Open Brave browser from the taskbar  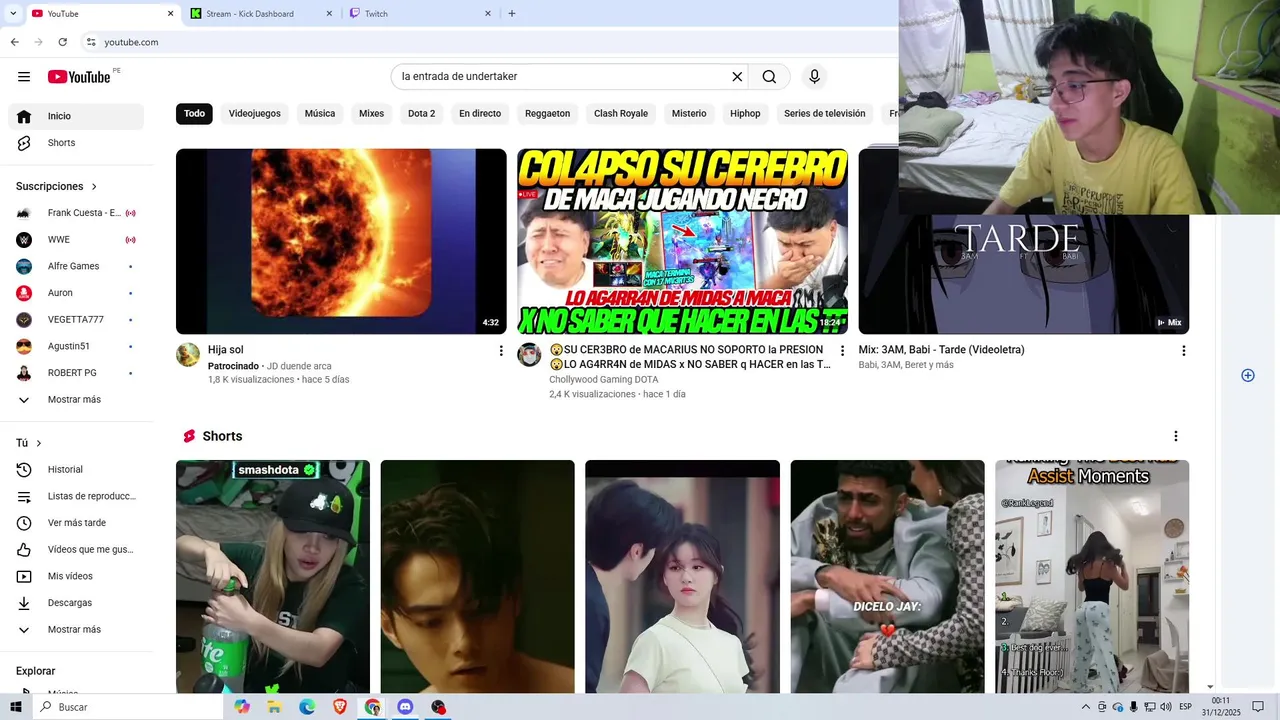pos(340,707)
